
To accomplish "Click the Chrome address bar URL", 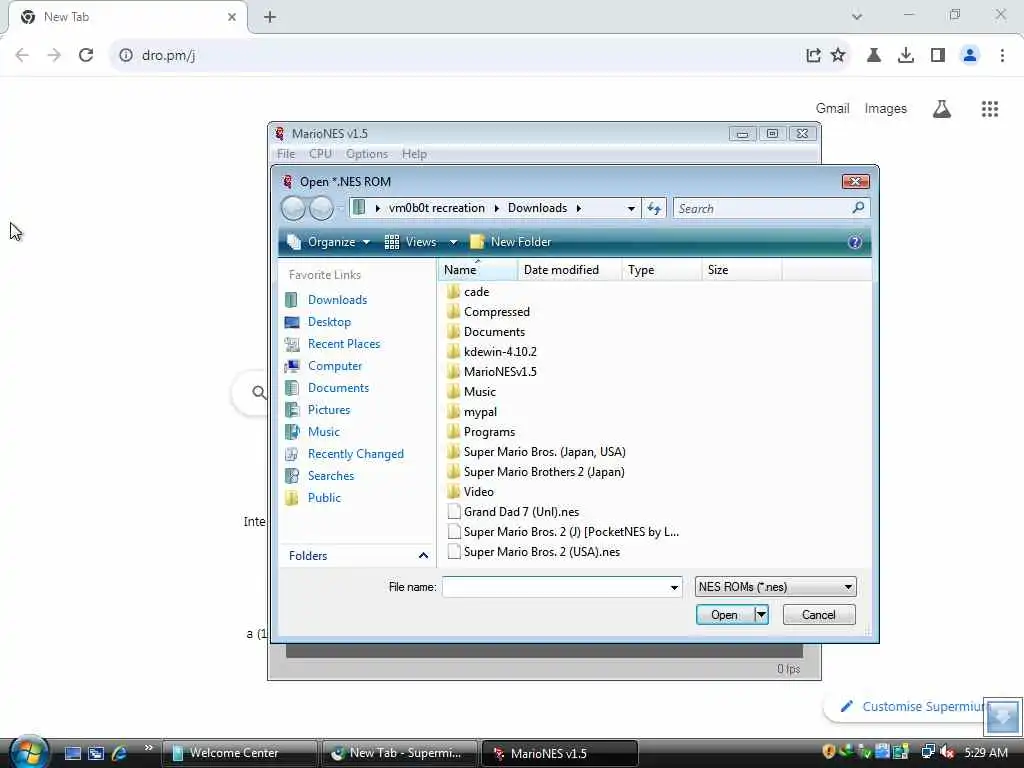I will [168, 56].
